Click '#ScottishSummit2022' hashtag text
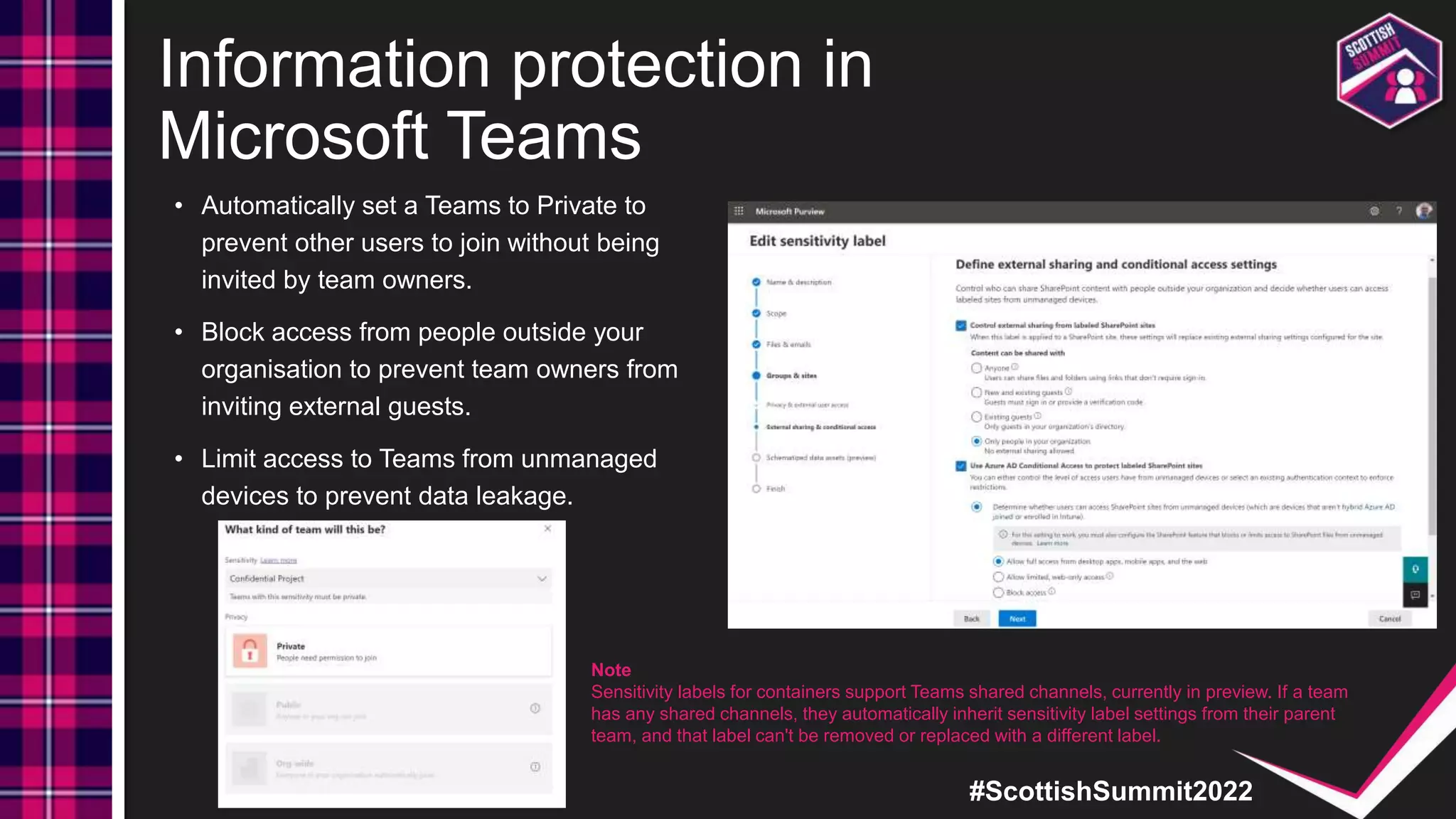Image resolution: width=1456 pixels, height=819 pixels. [1110, 791]
